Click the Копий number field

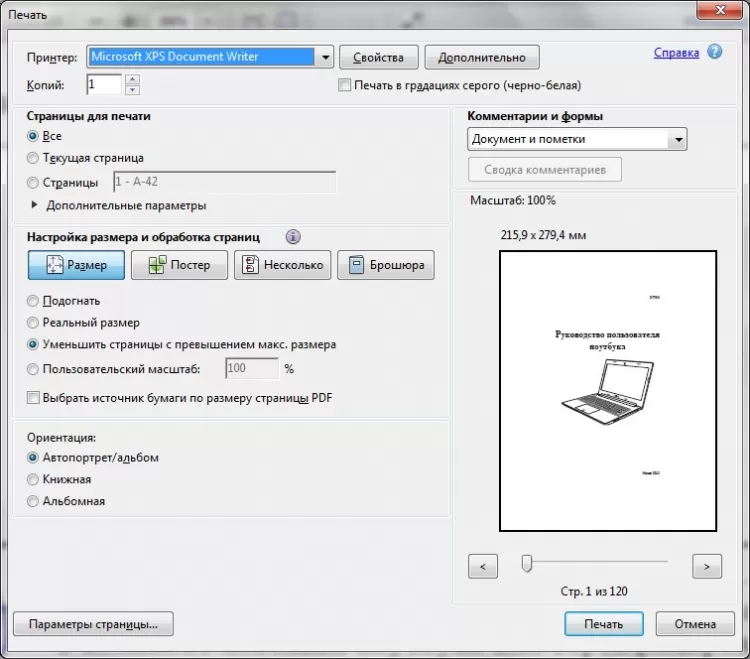(104, 85)
